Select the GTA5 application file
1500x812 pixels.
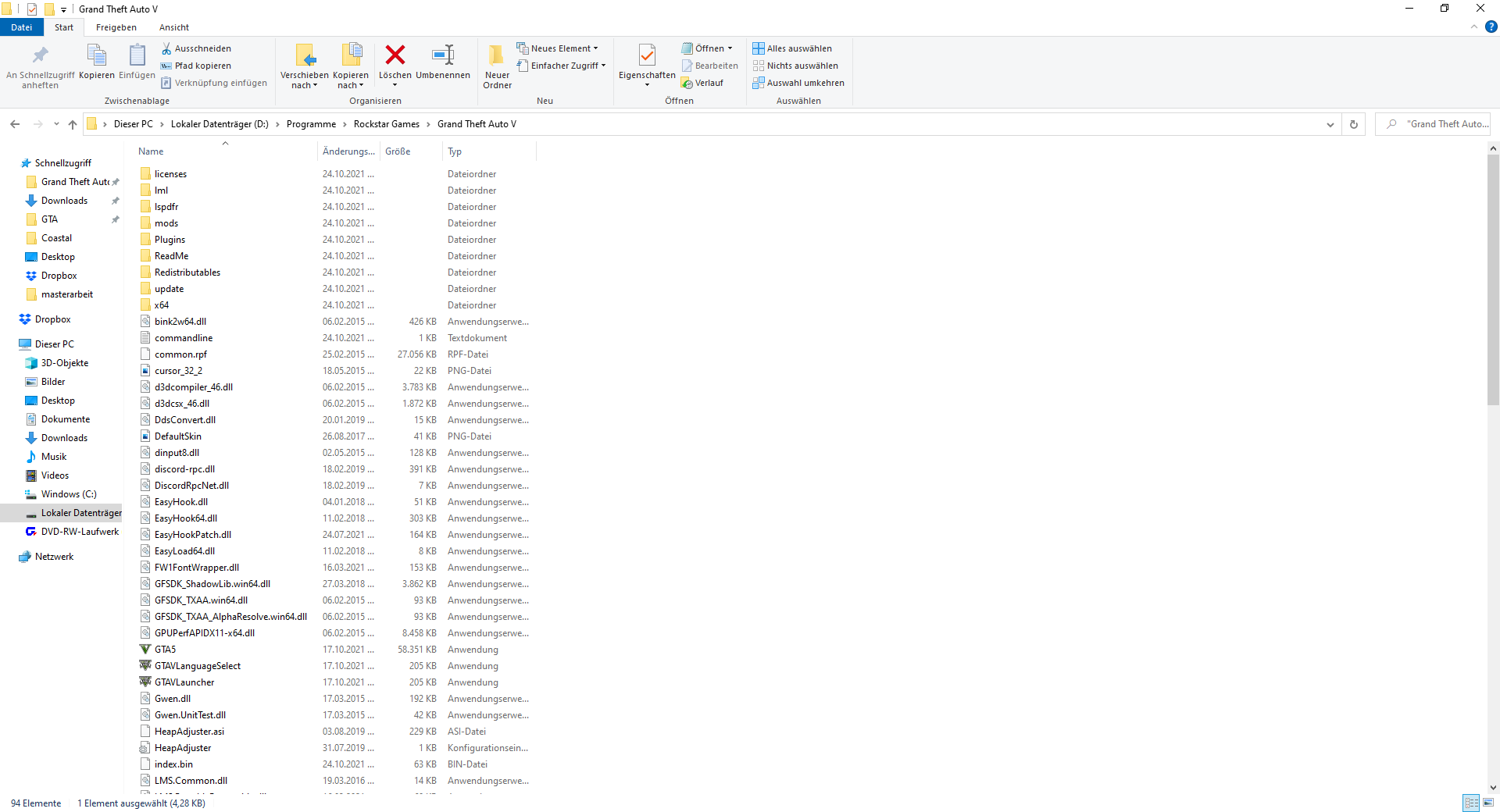[x=165, y=650]
